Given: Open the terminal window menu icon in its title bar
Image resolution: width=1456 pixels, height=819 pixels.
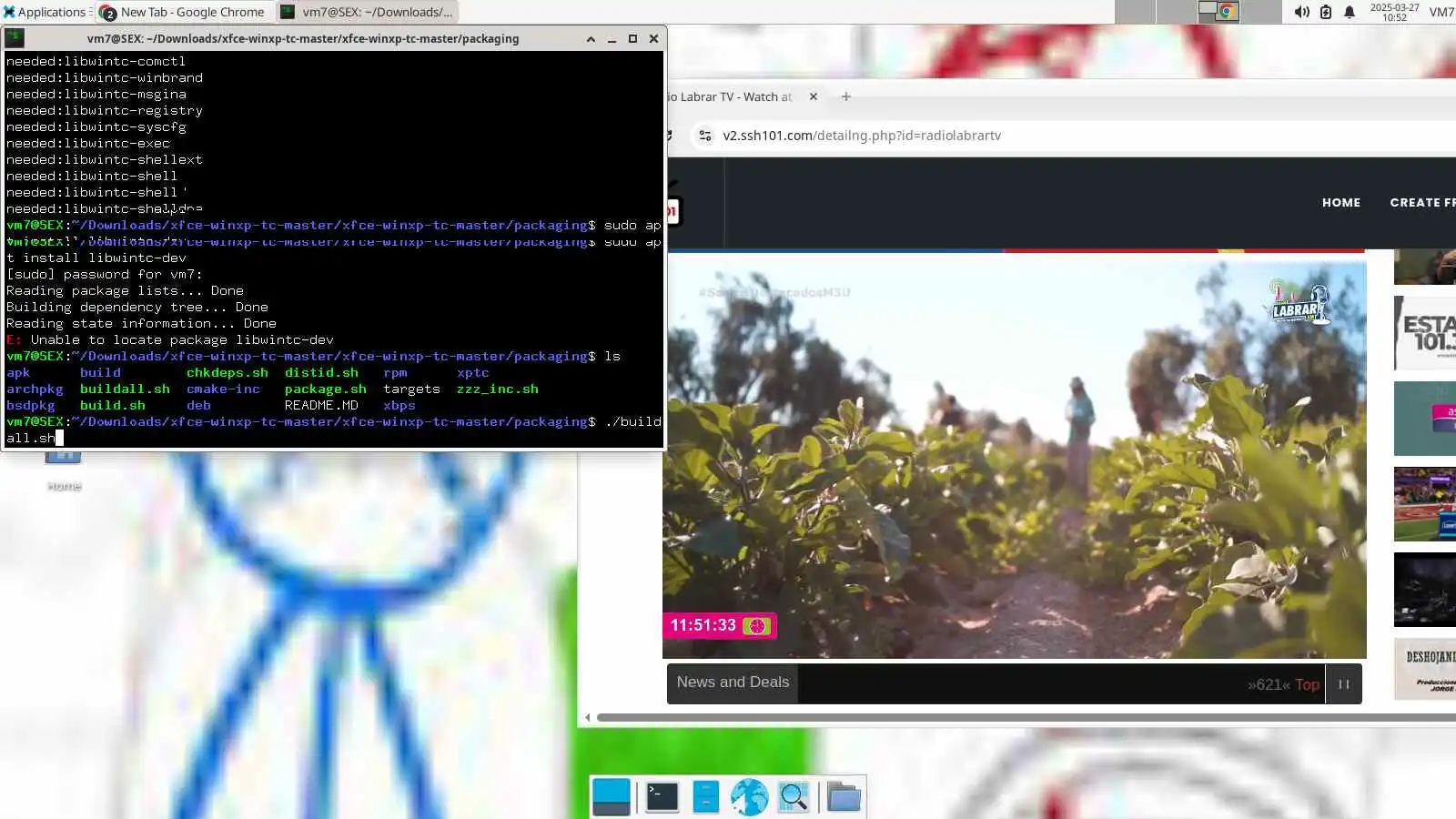Looking at the screenshot, I should 15,38.
